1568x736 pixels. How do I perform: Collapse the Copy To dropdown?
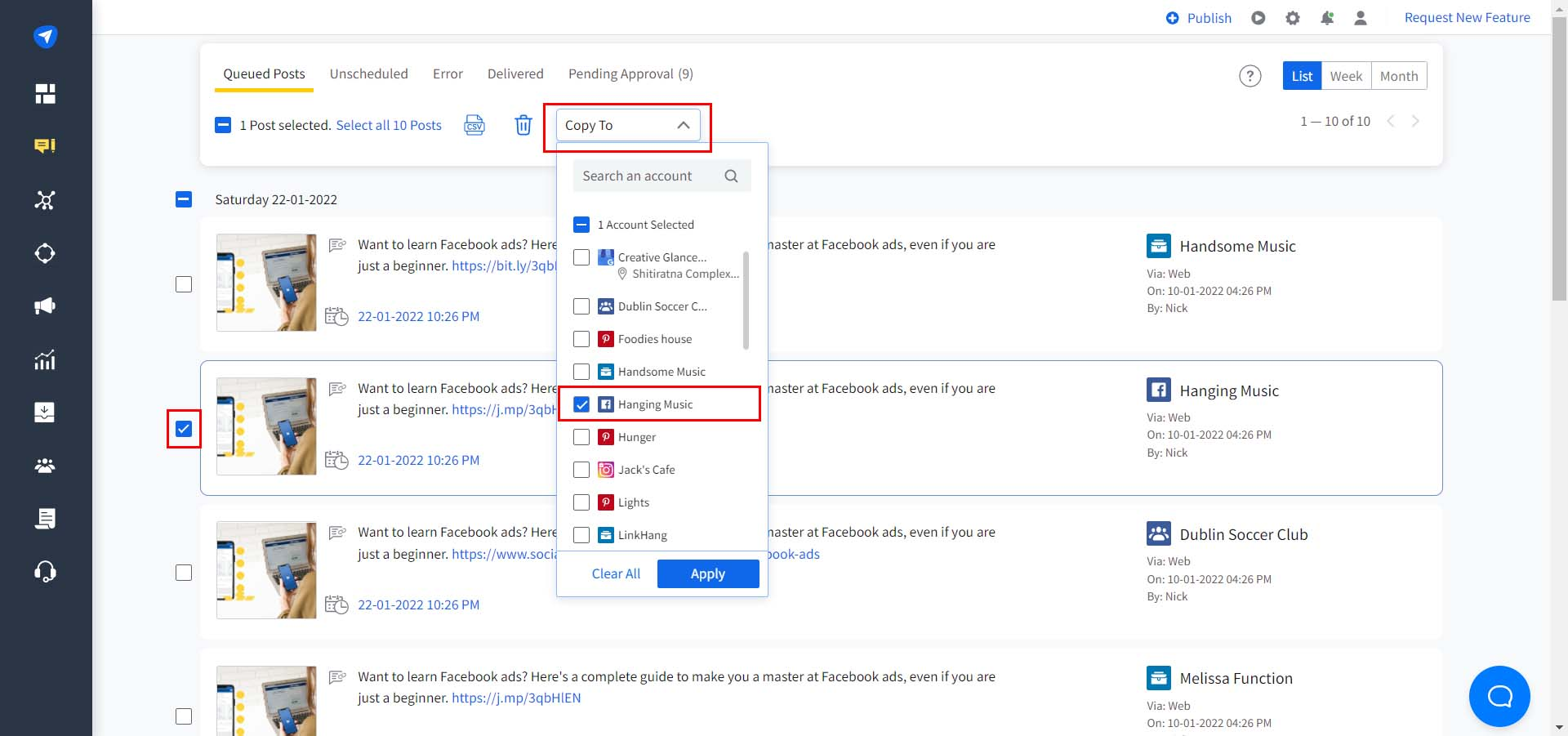pyautogui.click(x=628, y=125)
